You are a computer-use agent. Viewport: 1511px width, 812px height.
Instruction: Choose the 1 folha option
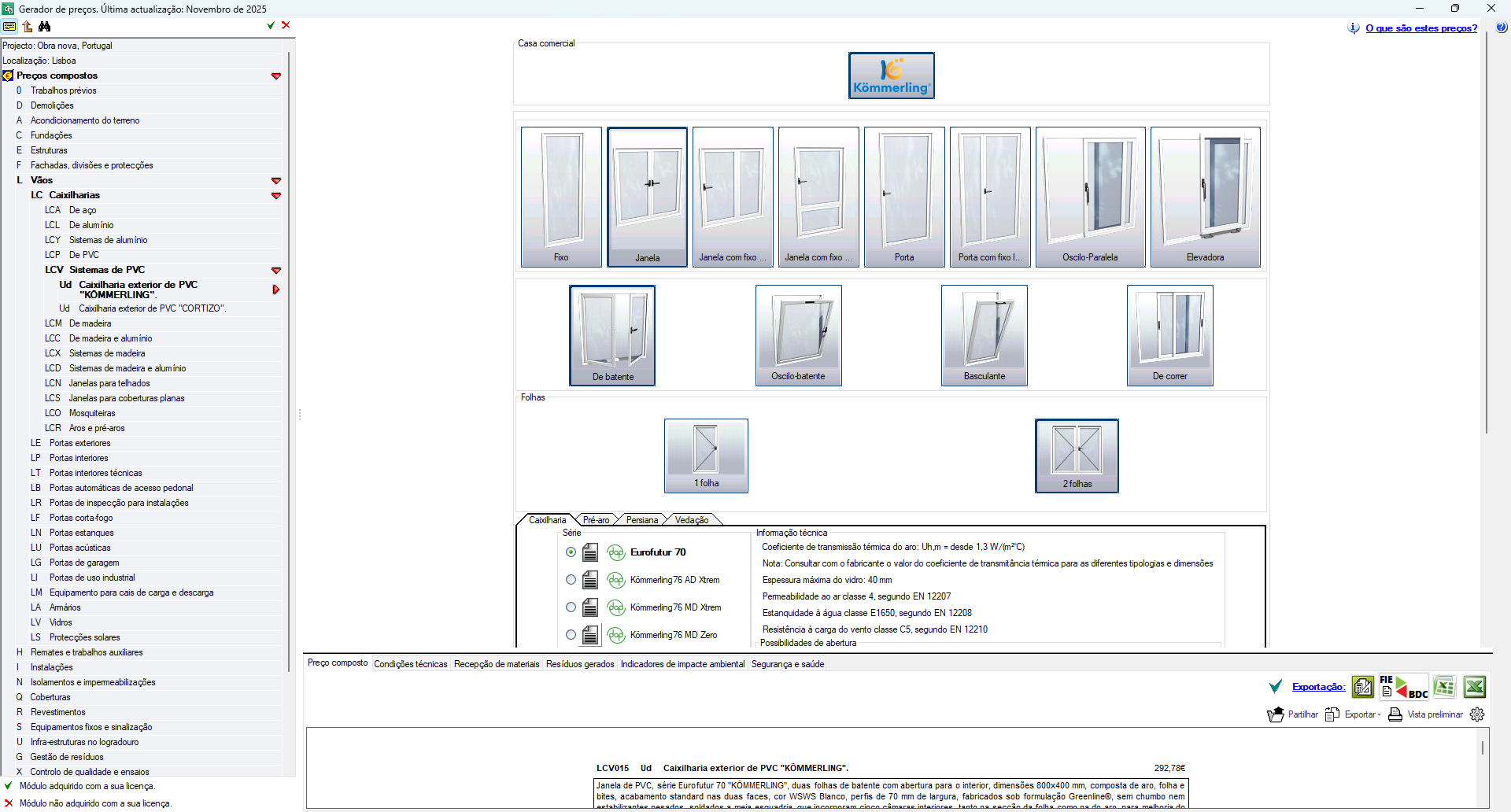[x=706, y=456]
